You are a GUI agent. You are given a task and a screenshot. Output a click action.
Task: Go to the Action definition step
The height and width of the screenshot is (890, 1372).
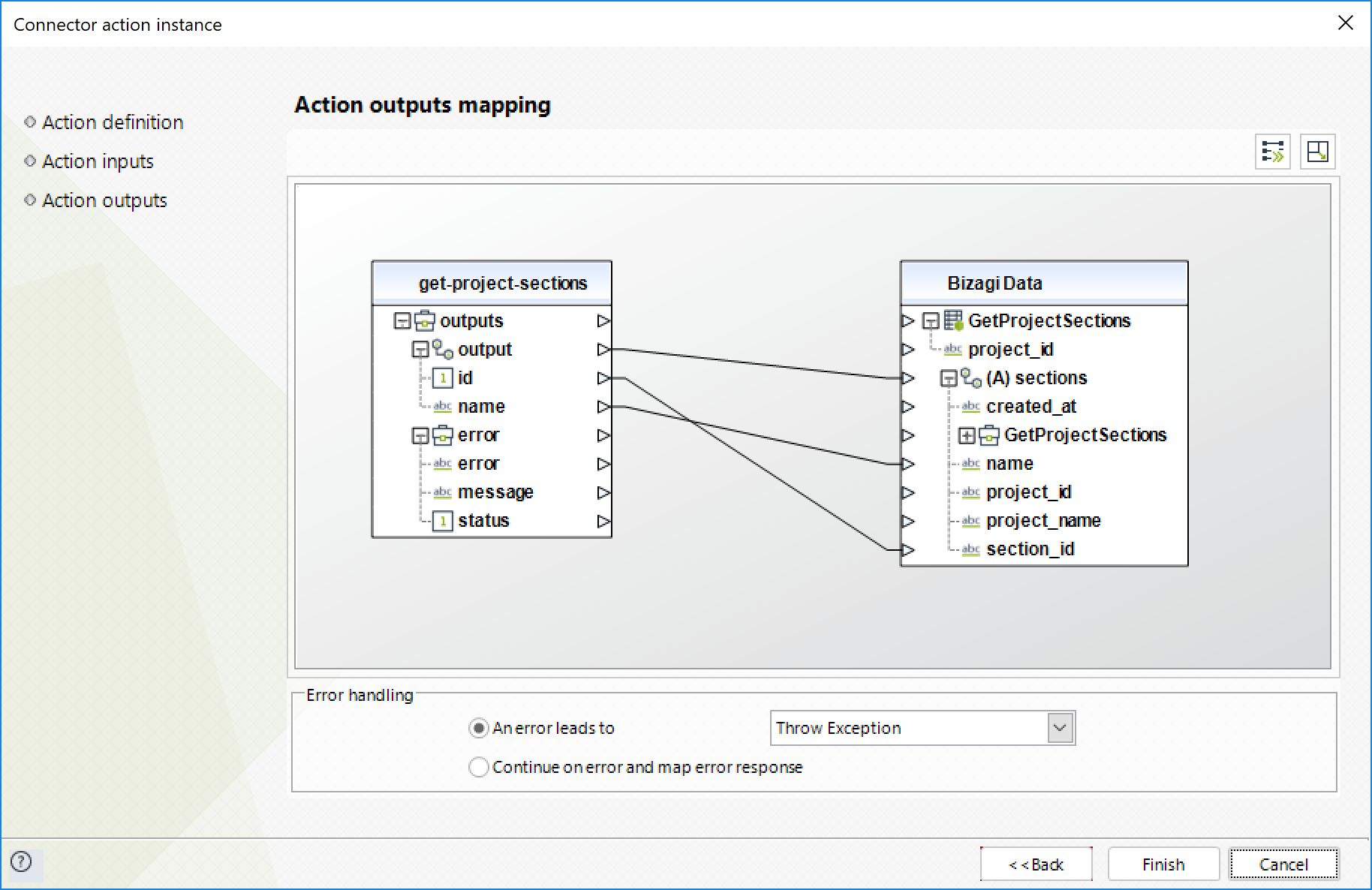113,122
